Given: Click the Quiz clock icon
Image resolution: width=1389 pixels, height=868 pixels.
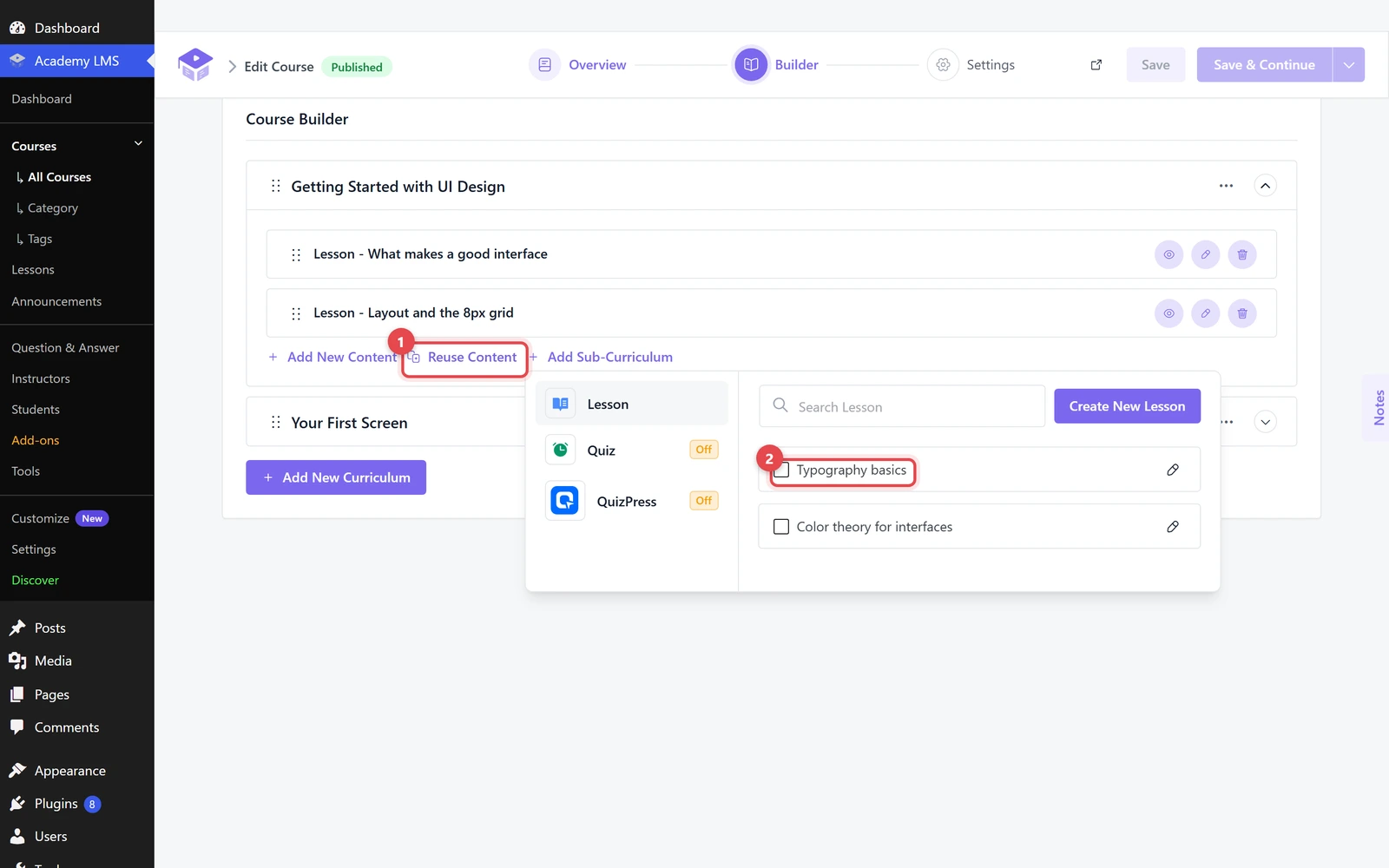Looking at the screenshot, I should pyautogui.click(x=561, y=450).
